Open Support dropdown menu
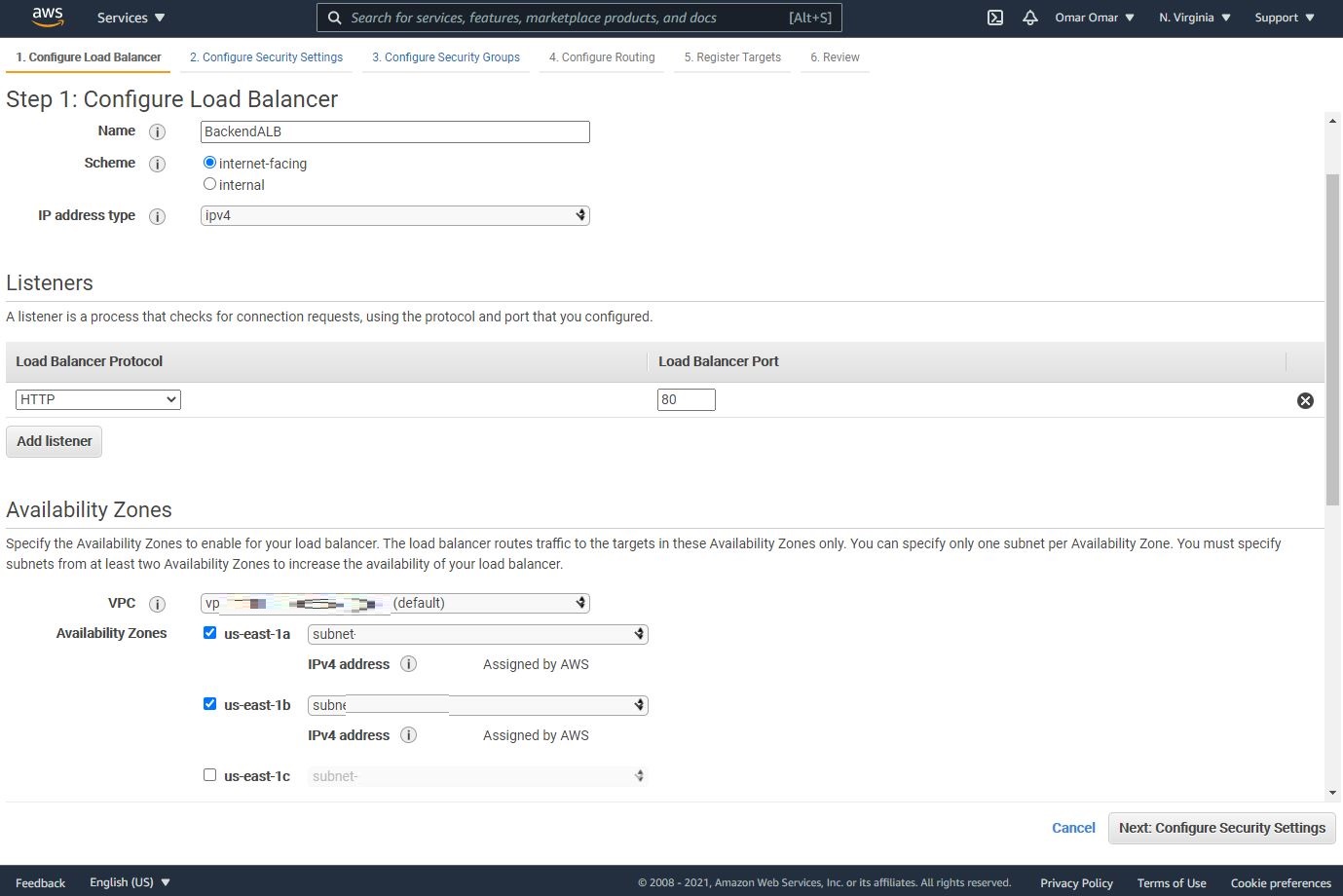The height and width of the screenshot is (896, 1343). click(1285, 18)
